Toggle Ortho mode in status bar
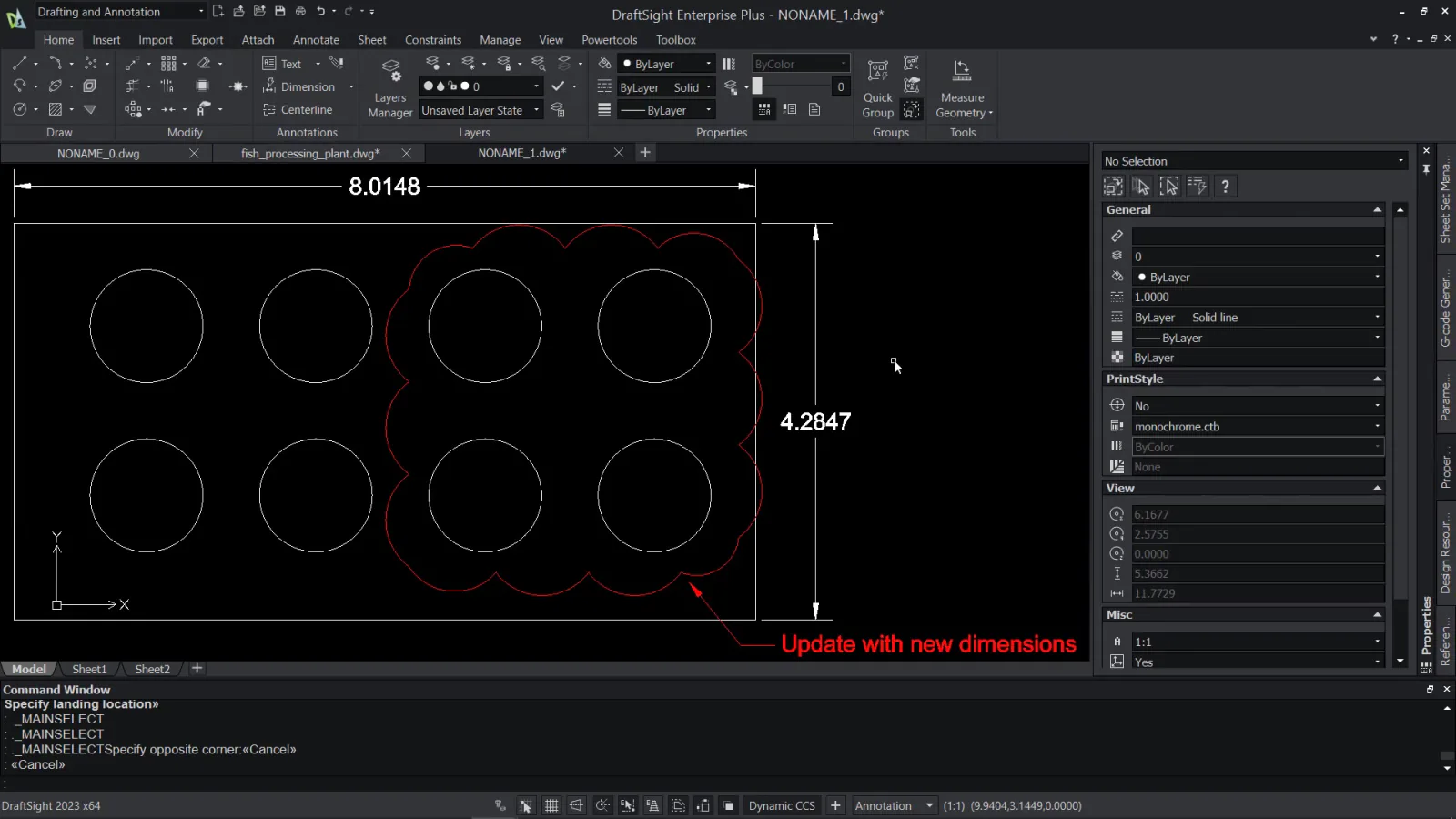 [x=576, y=805]
